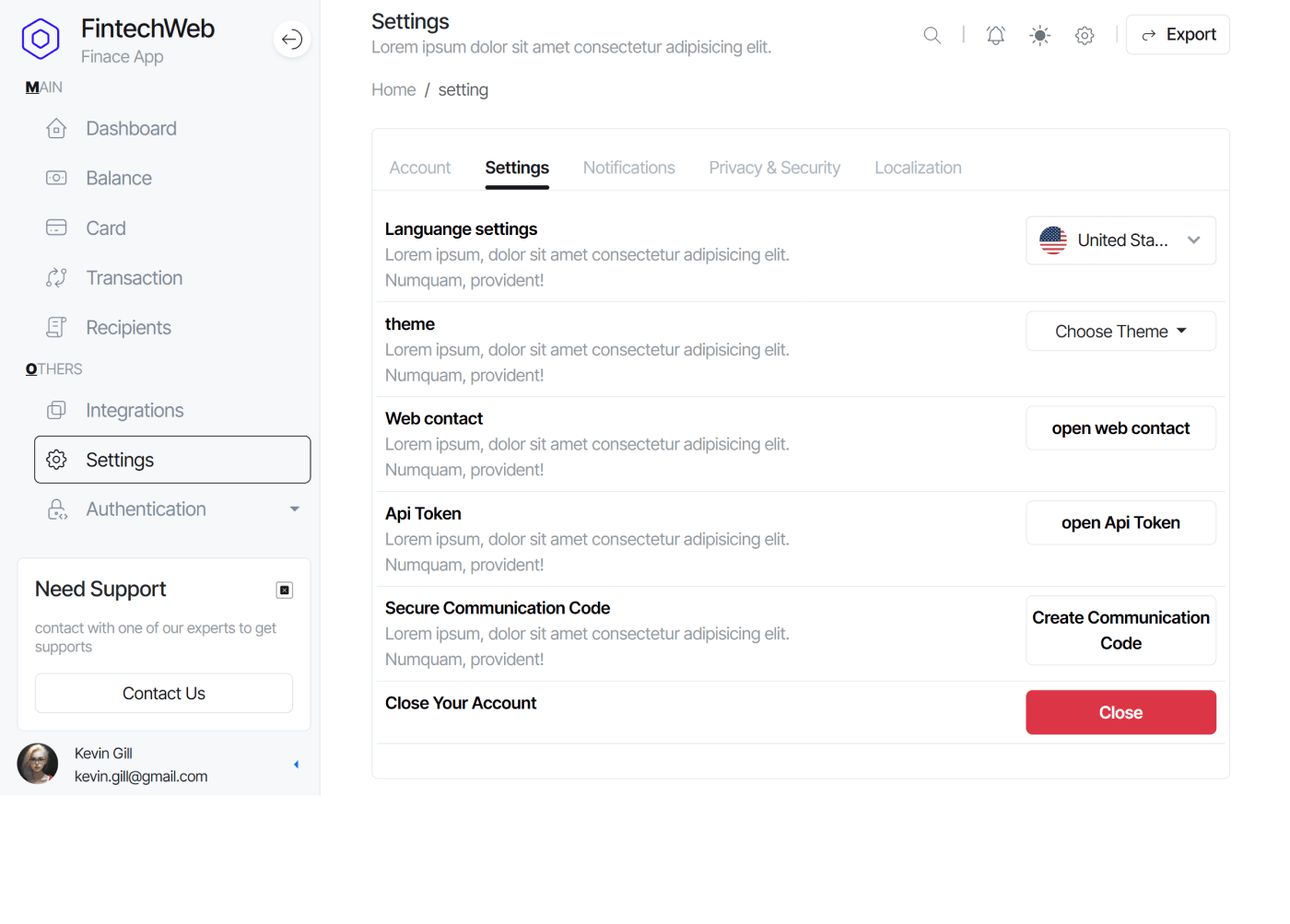Click the open Api Token button
This screenshot has width=1290, height=924.
[x=1120, y=523]
